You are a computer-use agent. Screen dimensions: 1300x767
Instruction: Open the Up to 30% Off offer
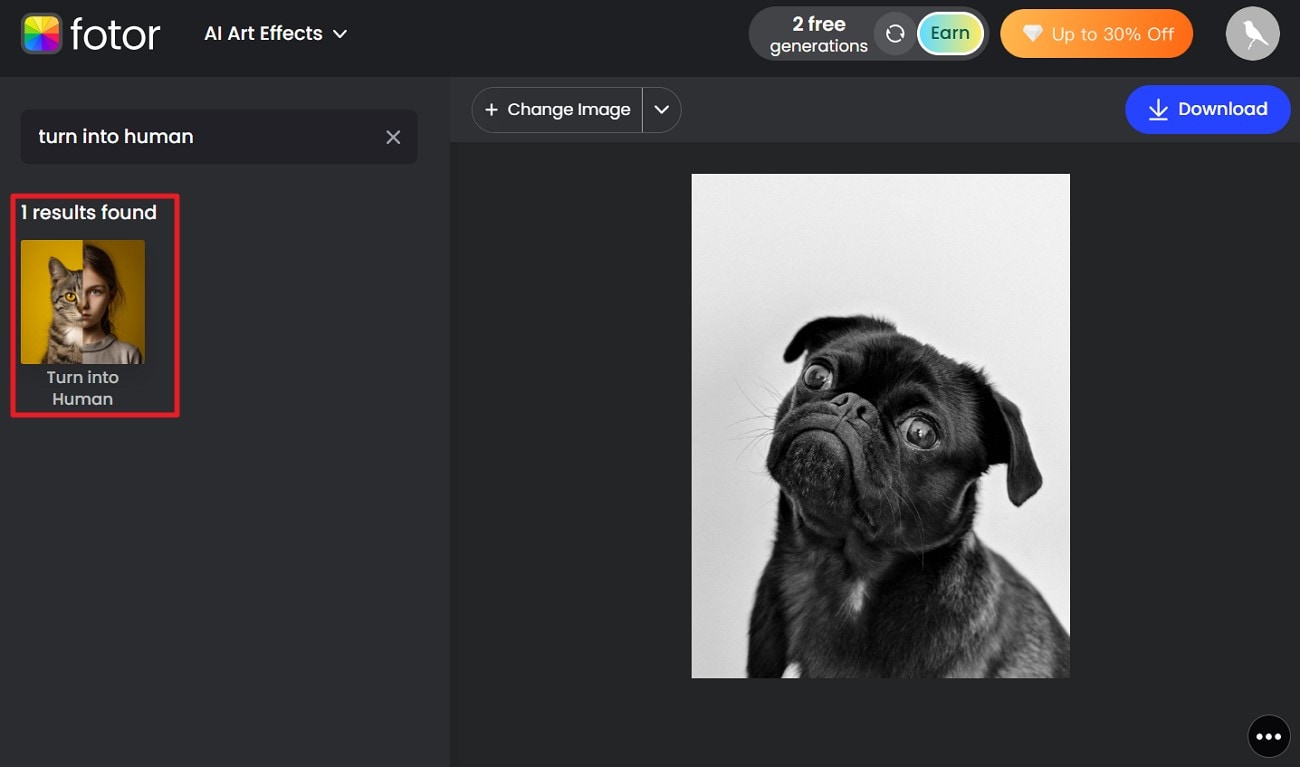pos(1096,33)
